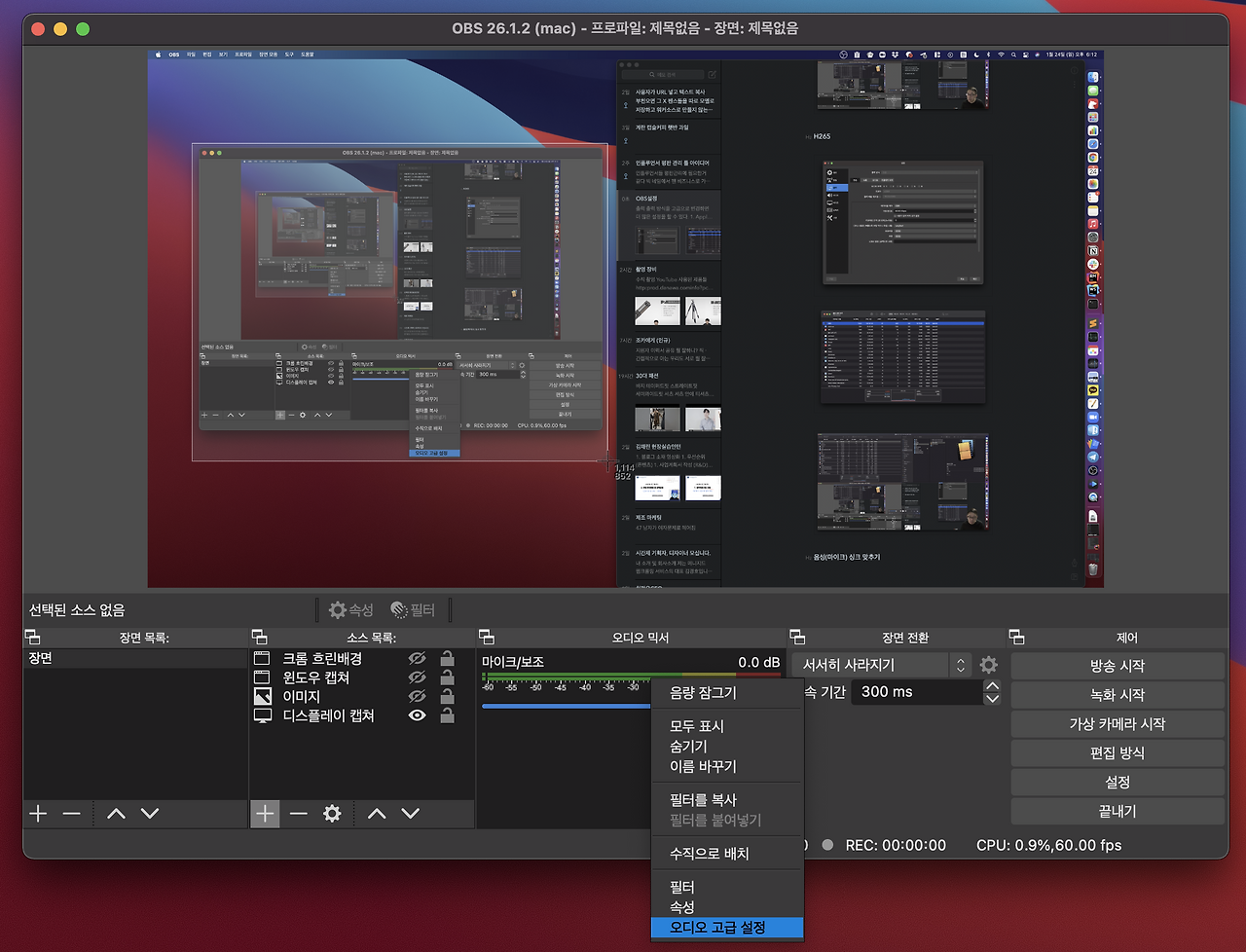
Task: Remove the selected scene with the minus icon
Action: coord(71,813)
